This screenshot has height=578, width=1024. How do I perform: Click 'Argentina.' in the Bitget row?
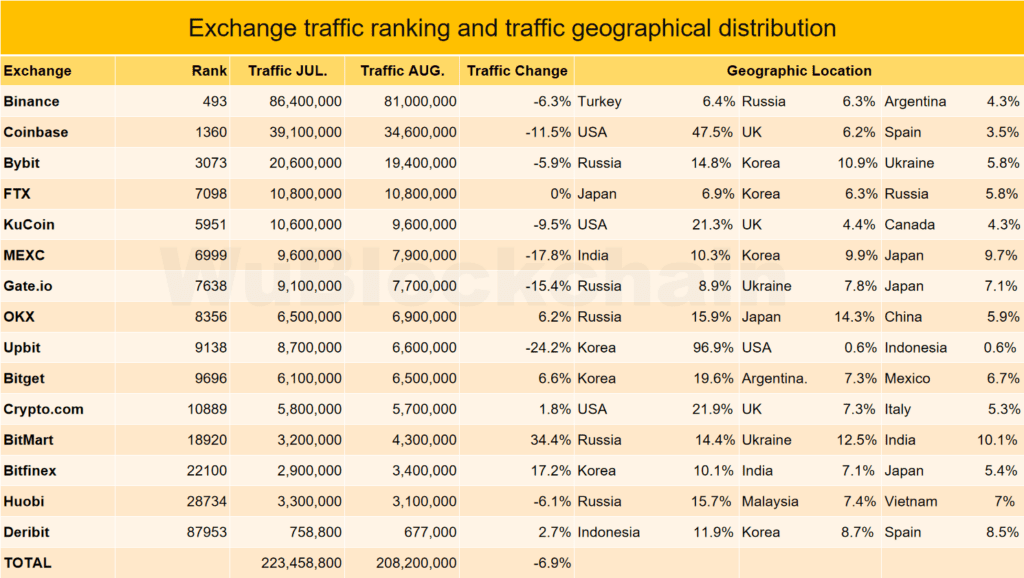pos(775,378)
